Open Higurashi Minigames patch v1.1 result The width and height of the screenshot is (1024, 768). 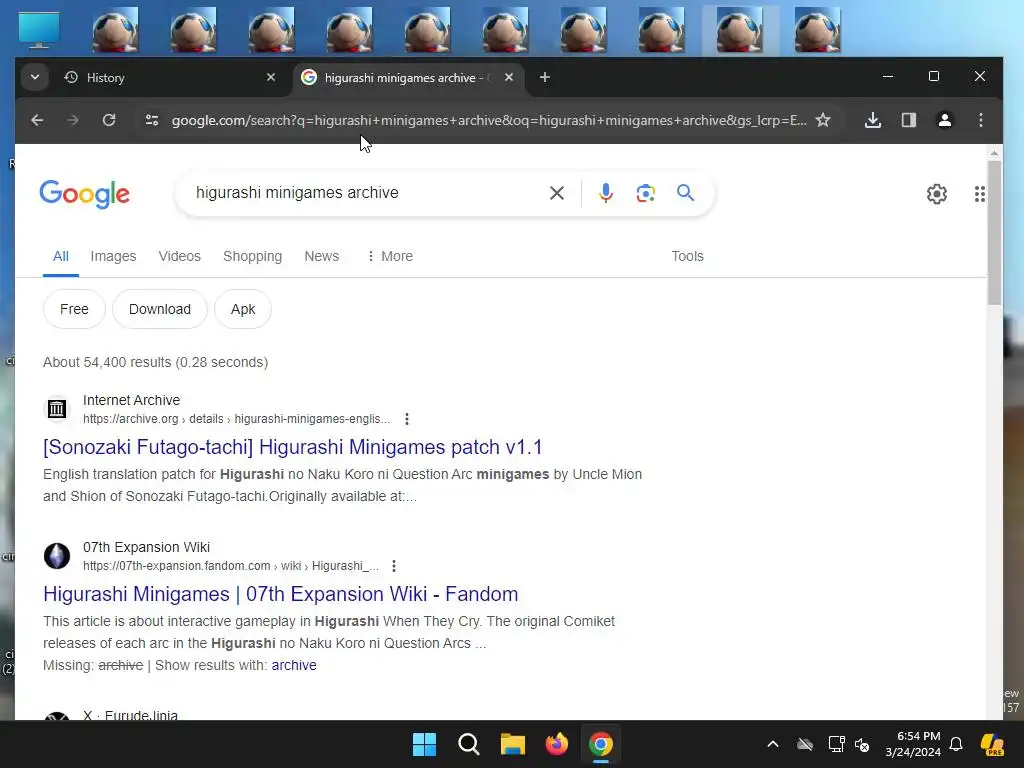(x=293, y=447)
